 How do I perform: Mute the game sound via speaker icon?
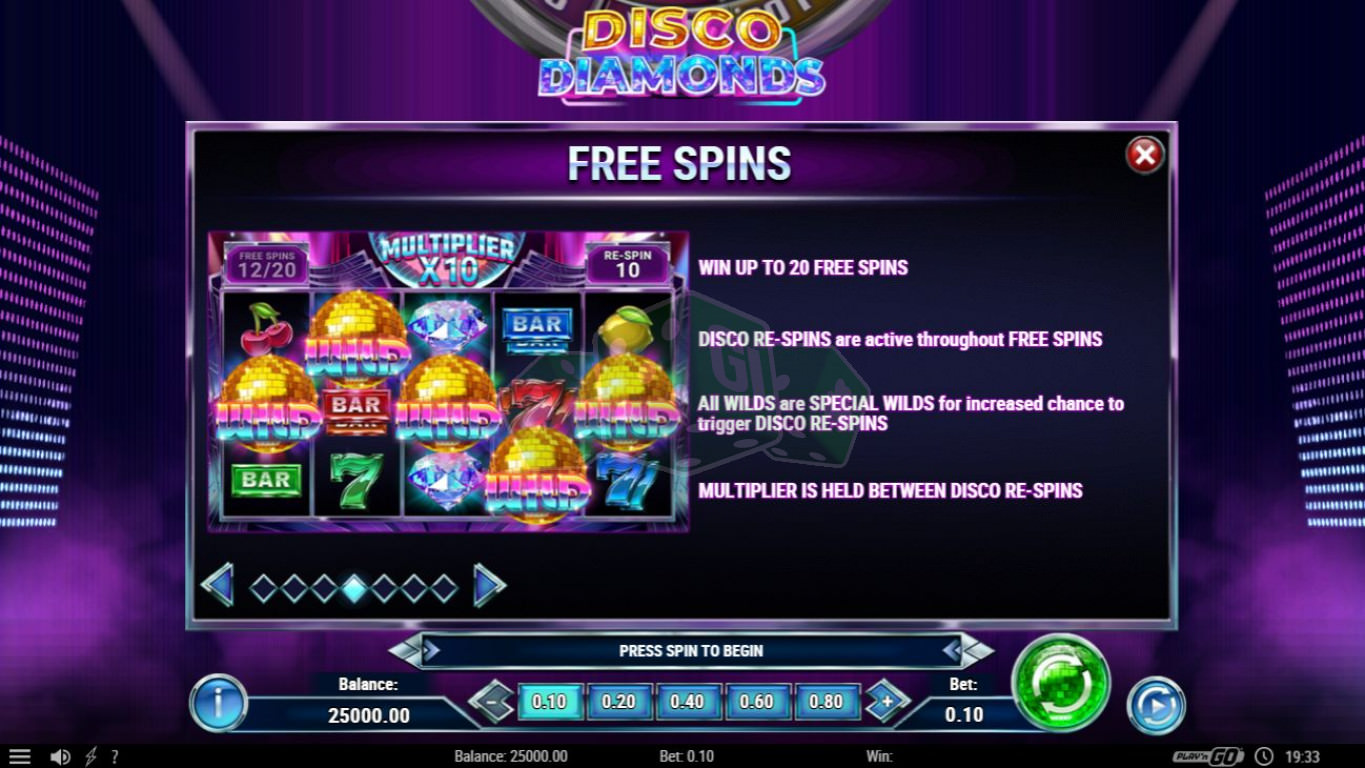pyautogui.click(x=60, y=757)
